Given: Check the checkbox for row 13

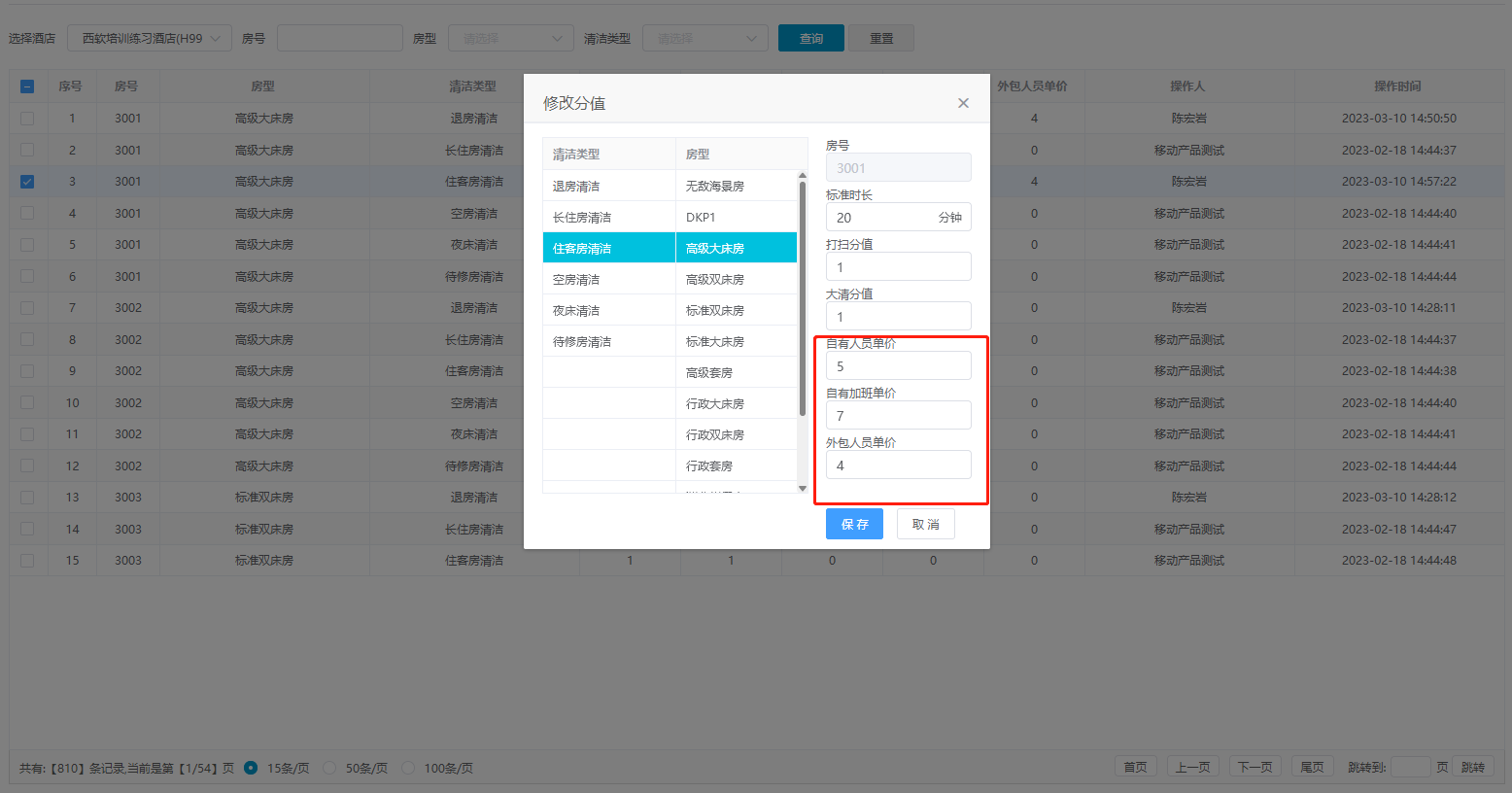Looking at the screenshot, I should tap(27, 498).
